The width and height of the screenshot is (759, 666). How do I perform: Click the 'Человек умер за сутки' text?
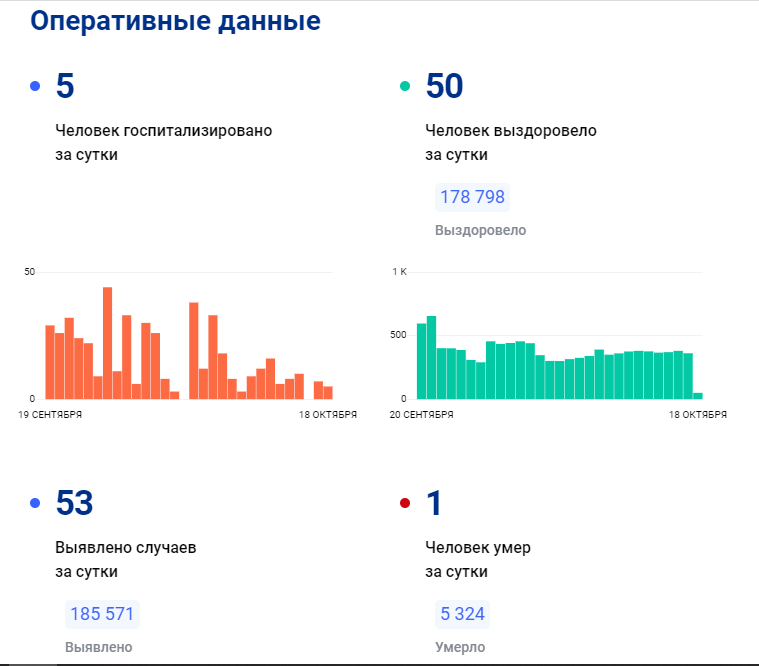click(477, 560)
